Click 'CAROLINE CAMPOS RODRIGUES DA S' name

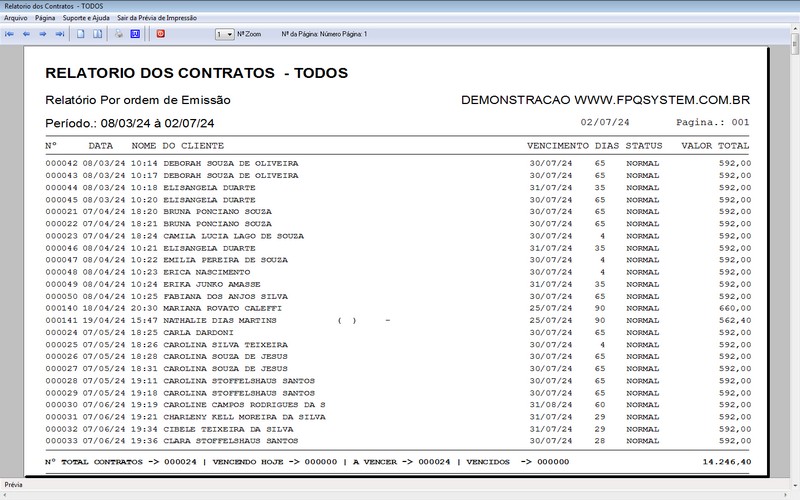click(244, 405)
